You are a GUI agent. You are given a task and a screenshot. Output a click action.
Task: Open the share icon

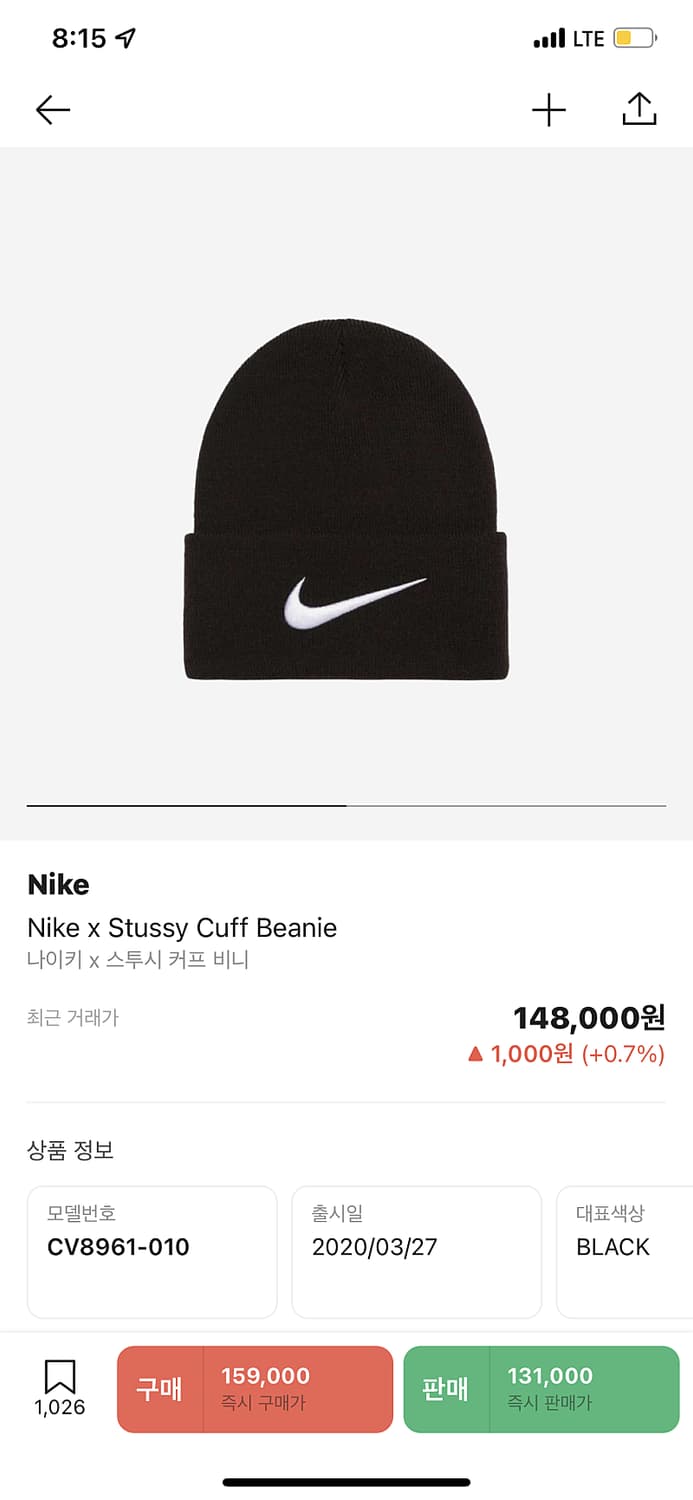click(639, 109)
